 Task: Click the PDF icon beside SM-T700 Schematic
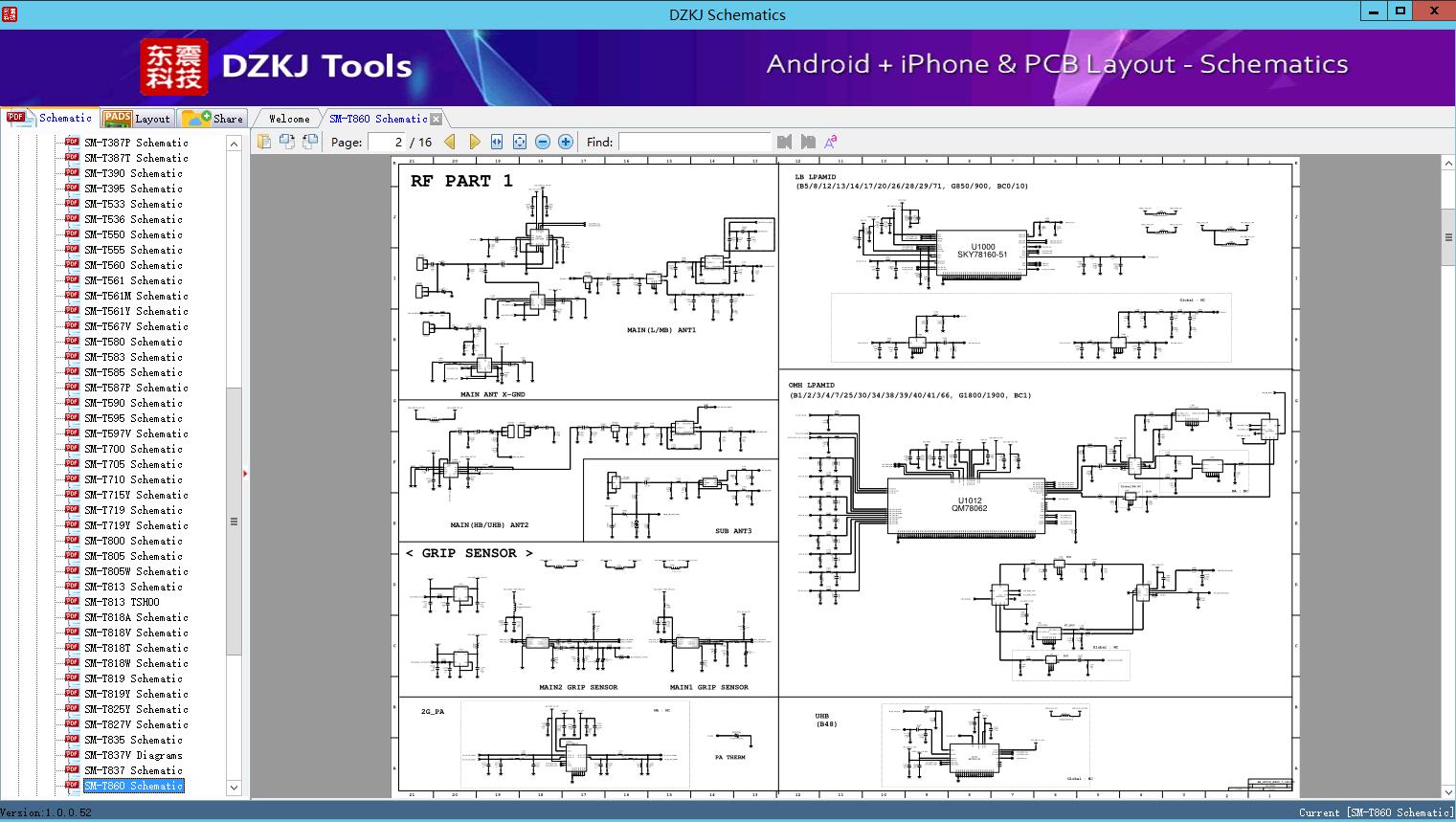click(72, 449)
